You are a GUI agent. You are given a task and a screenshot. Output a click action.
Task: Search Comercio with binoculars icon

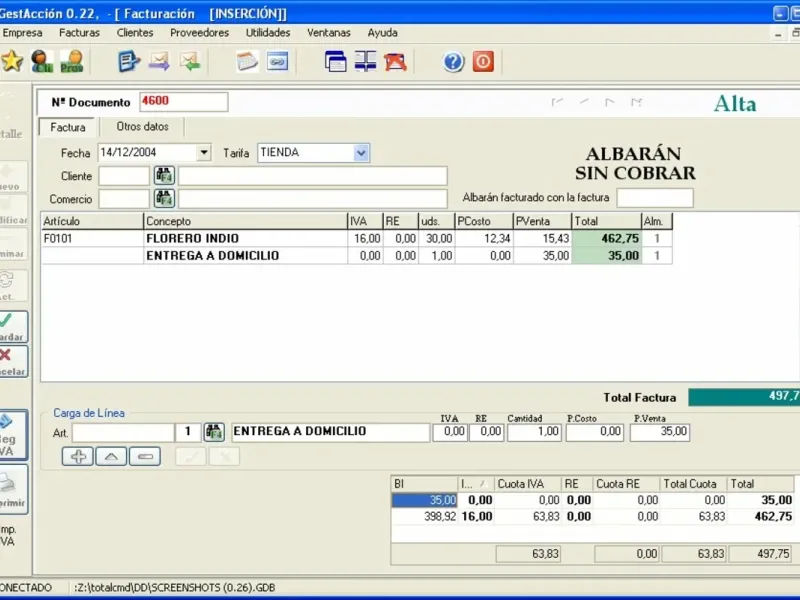click(164, 198)
